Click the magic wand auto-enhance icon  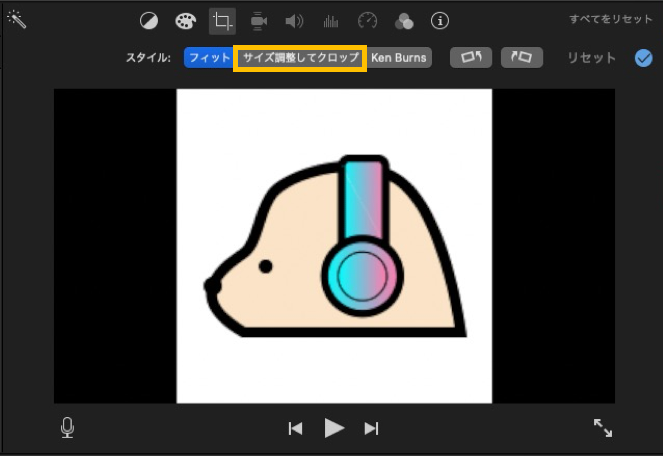[17, 19]
